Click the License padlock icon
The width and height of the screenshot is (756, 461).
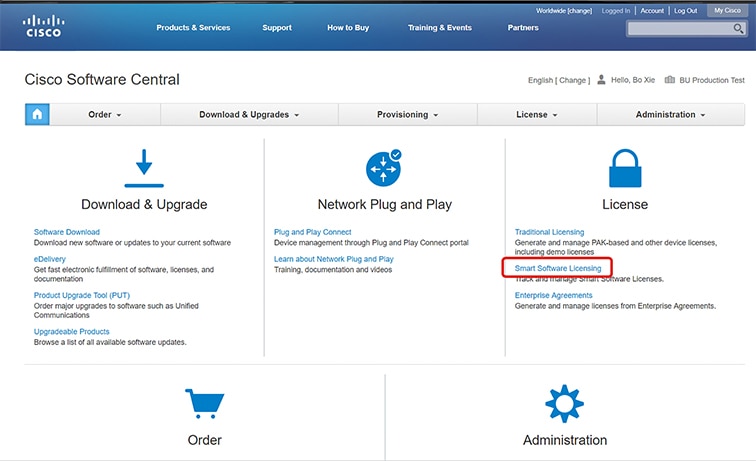625,168
